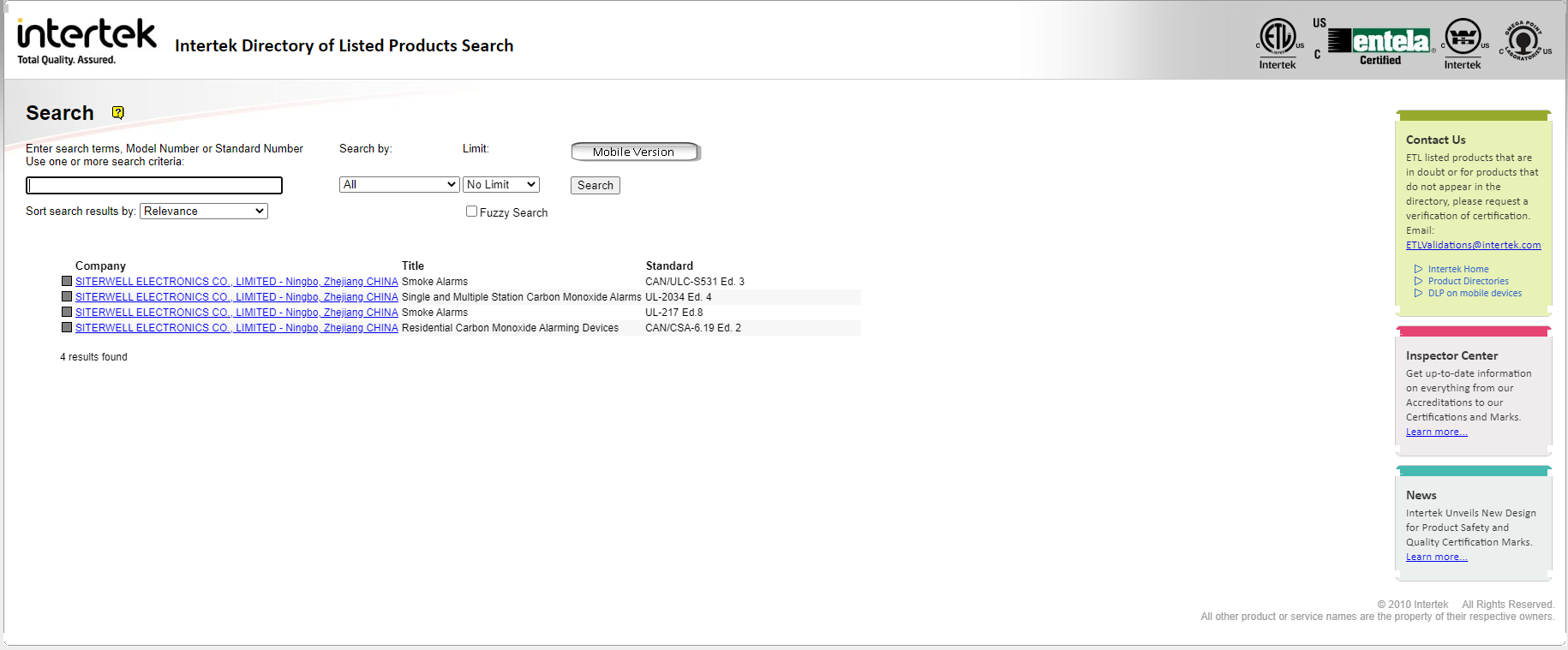Open the Search by 'All' dropdown

[x=399, y=184]
